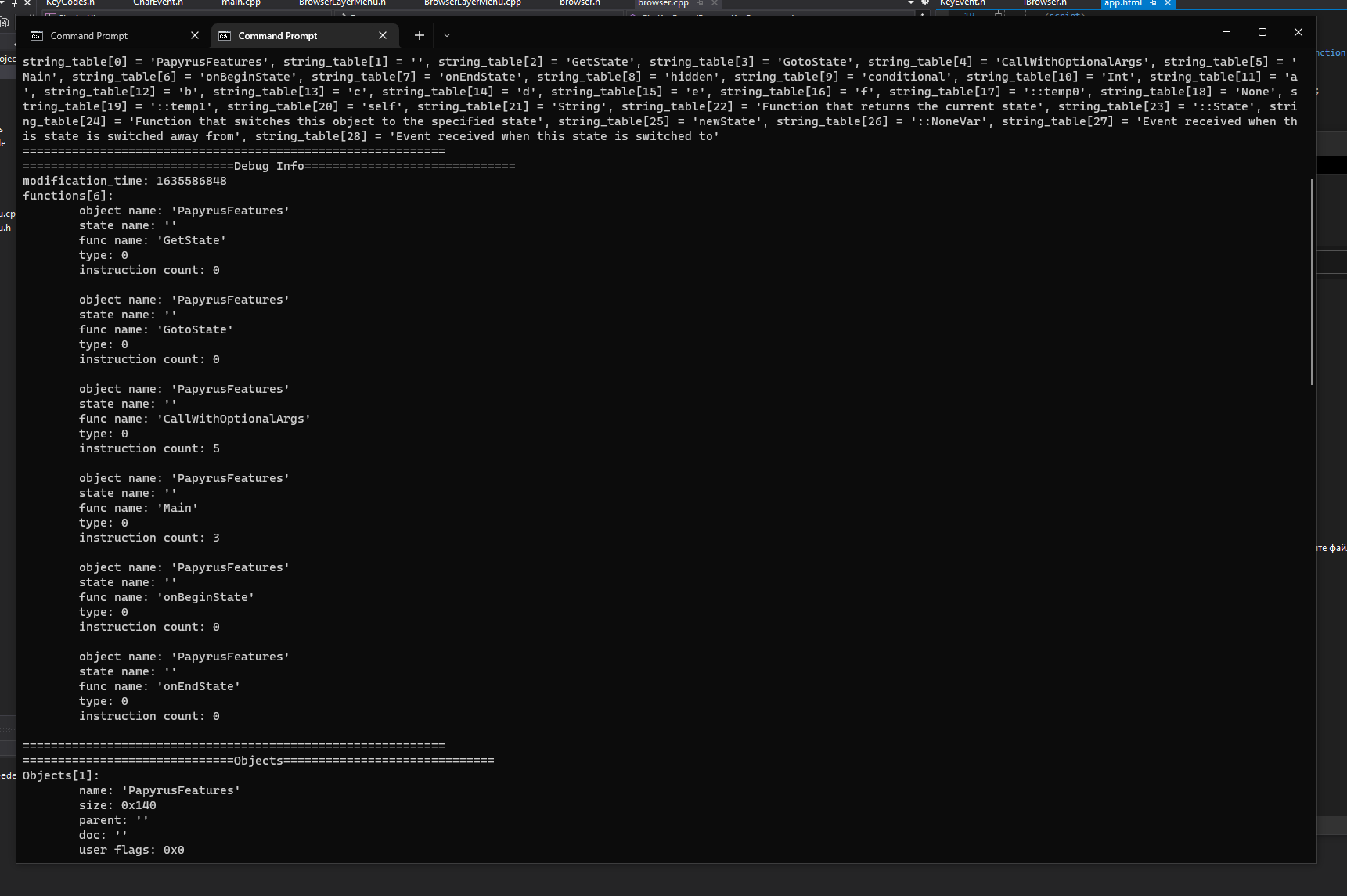The height and width of the screenshot is (896, 1347).
Task: Close the app.html tab in Visual Studio
Action: pos(1167,3)
